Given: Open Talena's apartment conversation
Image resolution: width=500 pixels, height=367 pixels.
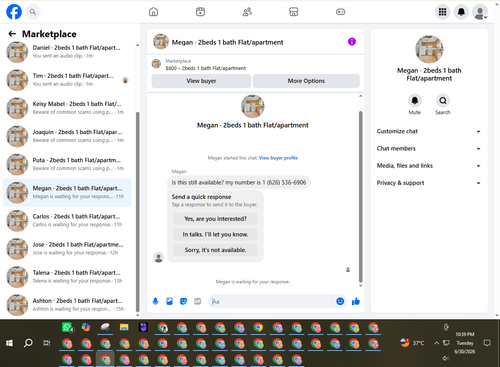Looking at the screenshot, I should coord(68,277).
